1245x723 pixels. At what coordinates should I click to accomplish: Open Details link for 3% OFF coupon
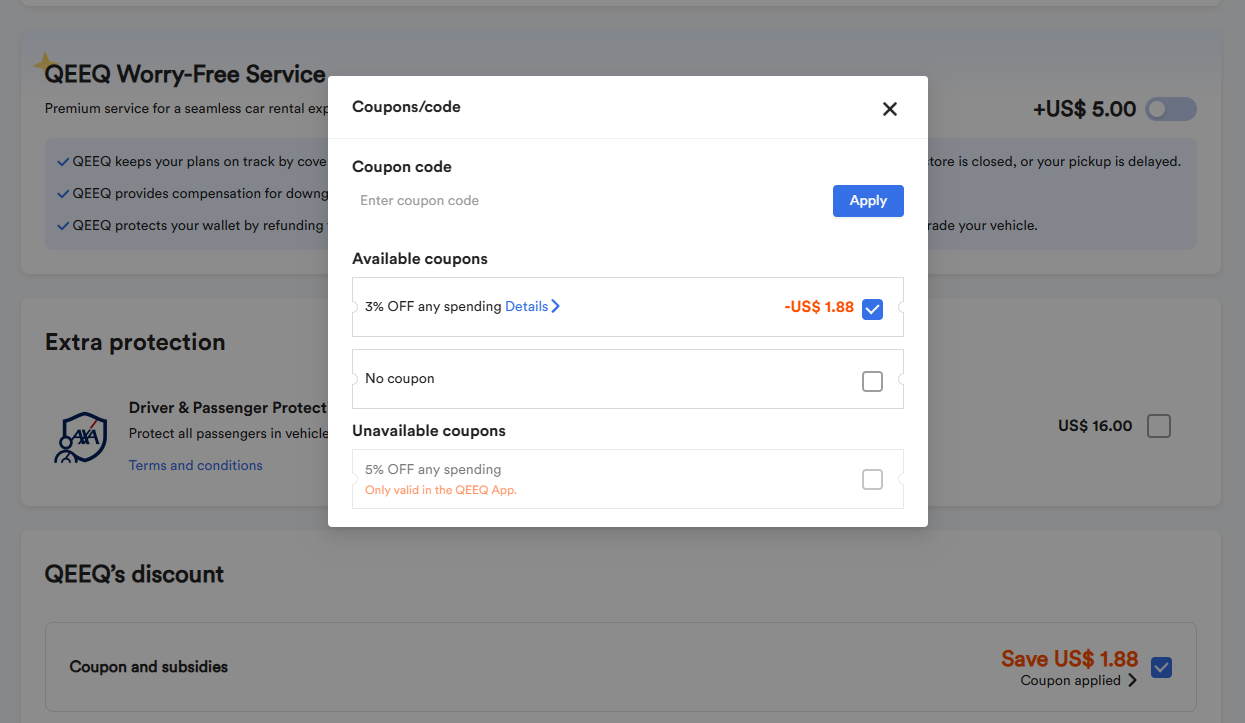tap(526, 307)
